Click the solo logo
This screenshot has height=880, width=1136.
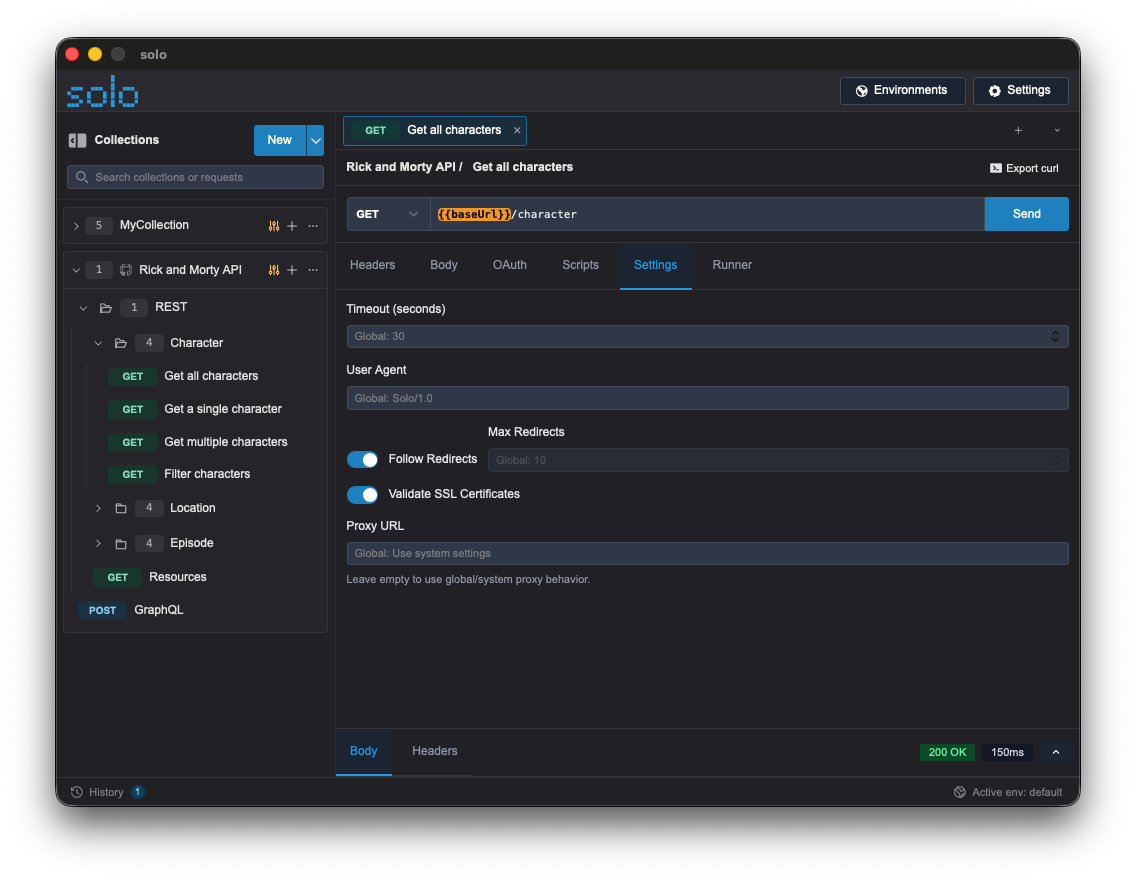(x=102, y=91)
